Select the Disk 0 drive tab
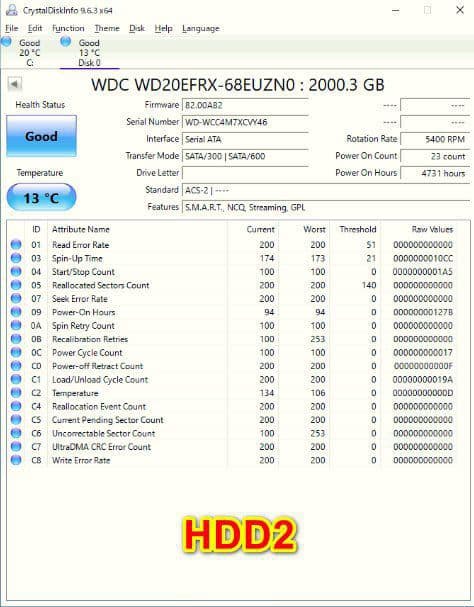This screenshot has width=474, height=607. (89, 52)
